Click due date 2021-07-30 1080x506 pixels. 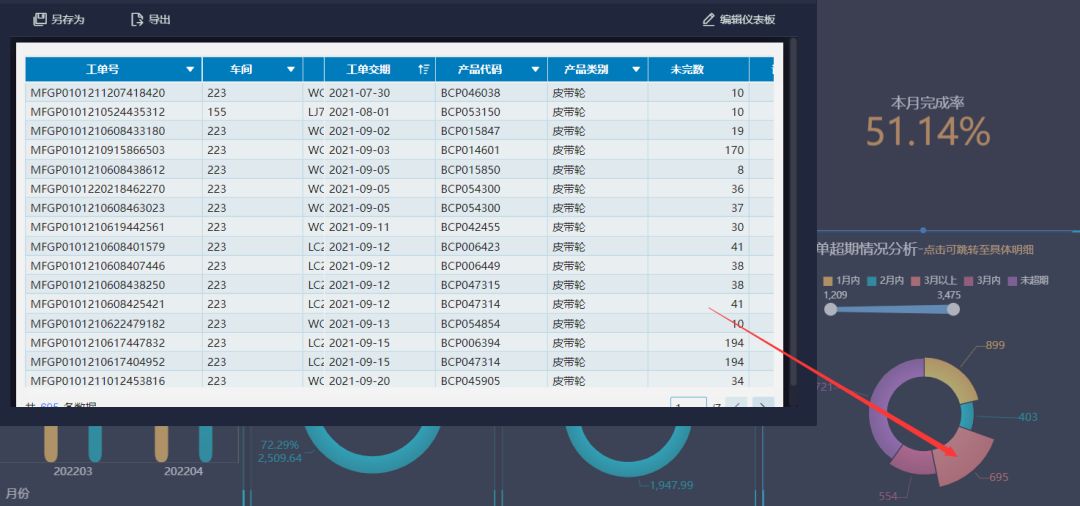tap(359, 92)
